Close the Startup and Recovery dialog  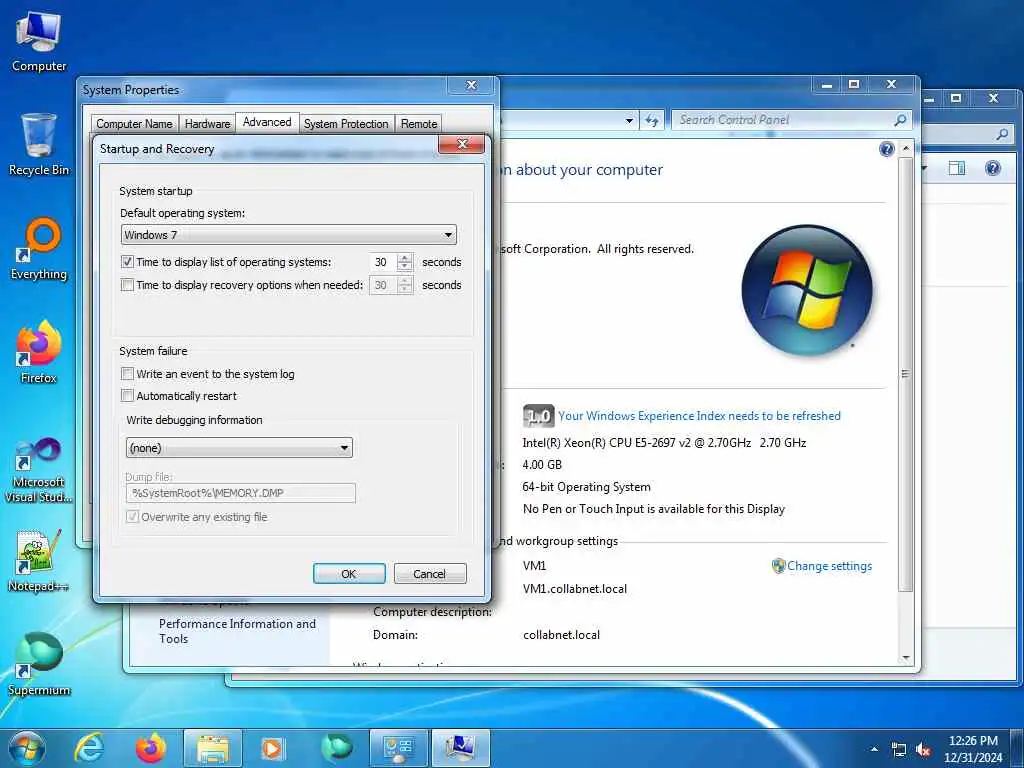point(462,144)
